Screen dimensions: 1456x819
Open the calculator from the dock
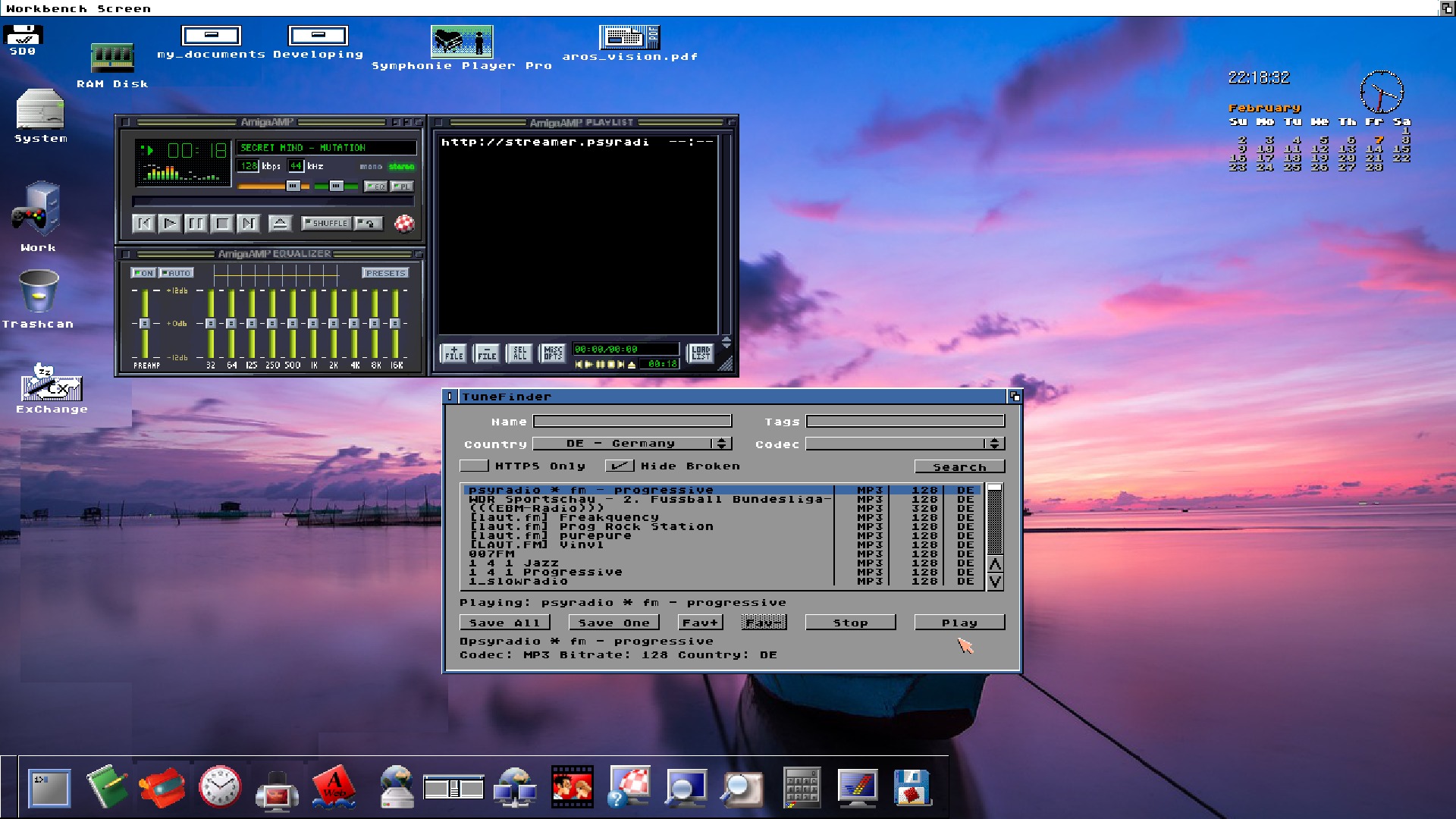click(801, 787)
